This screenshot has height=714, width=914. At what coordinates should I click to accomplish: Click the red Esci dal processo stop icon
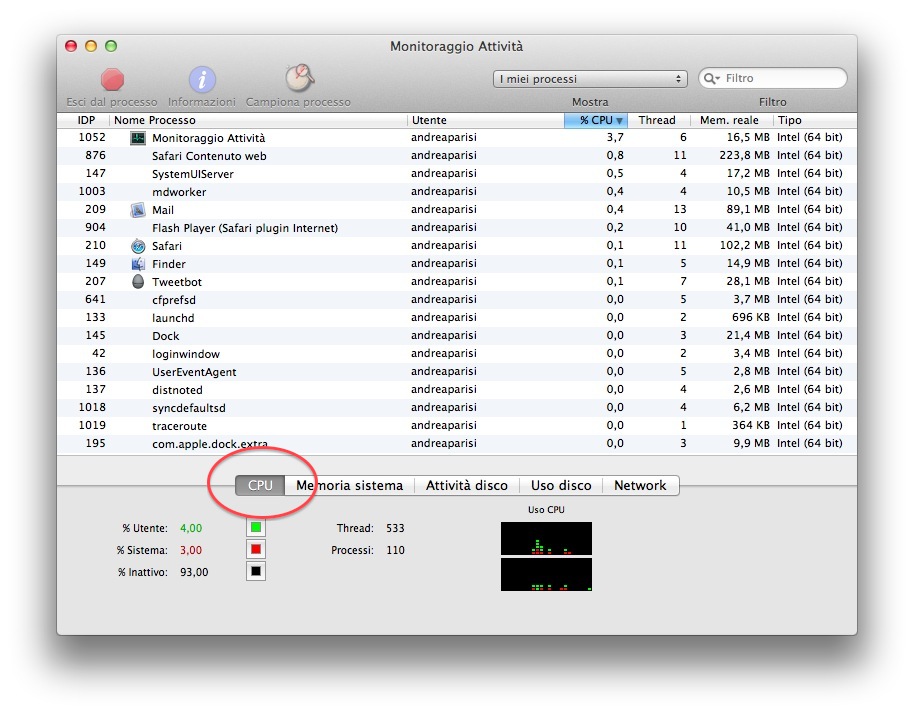tap(112, 80)
